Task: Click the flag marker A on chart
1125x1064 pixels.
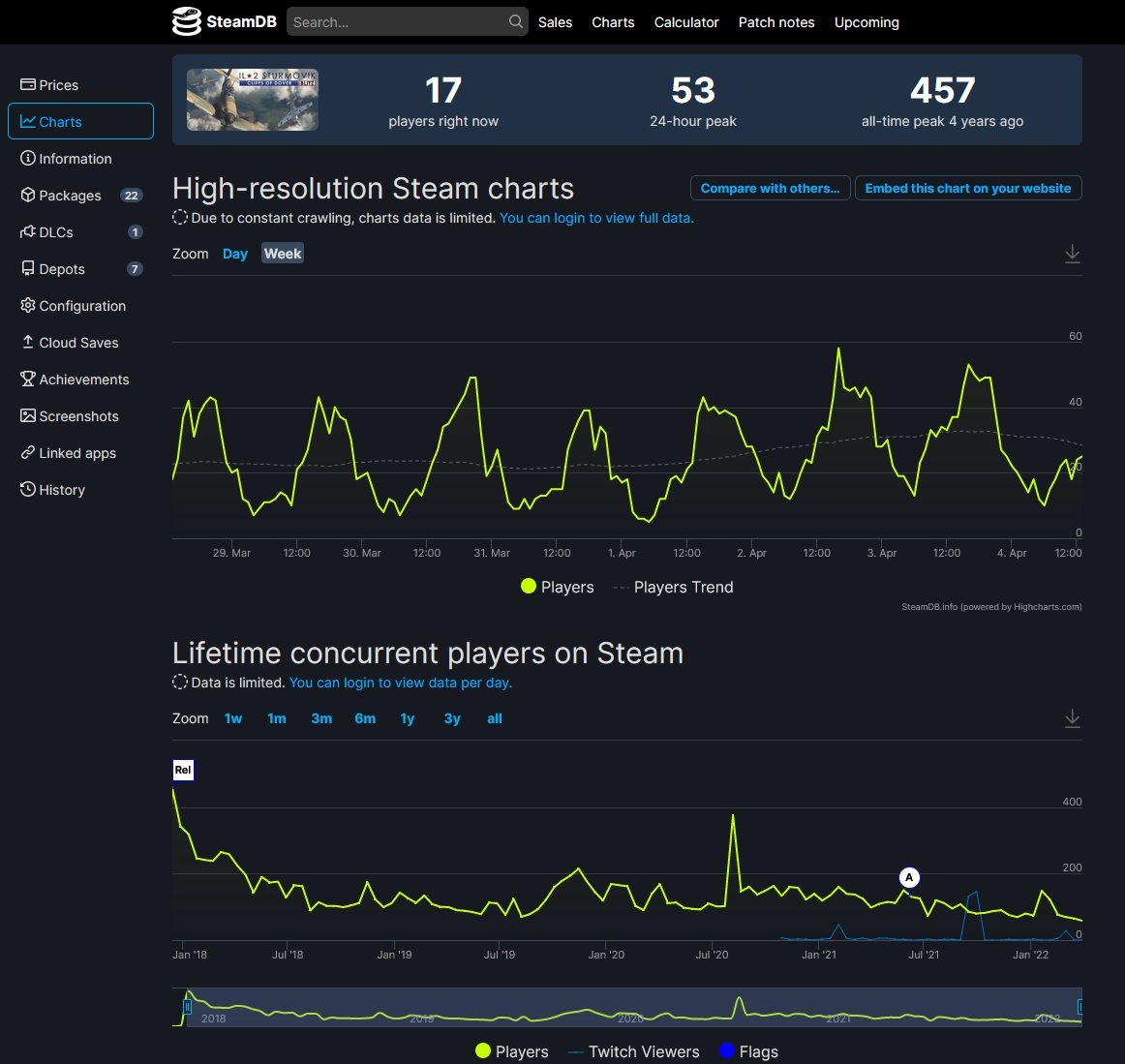Action: (908, 877)
